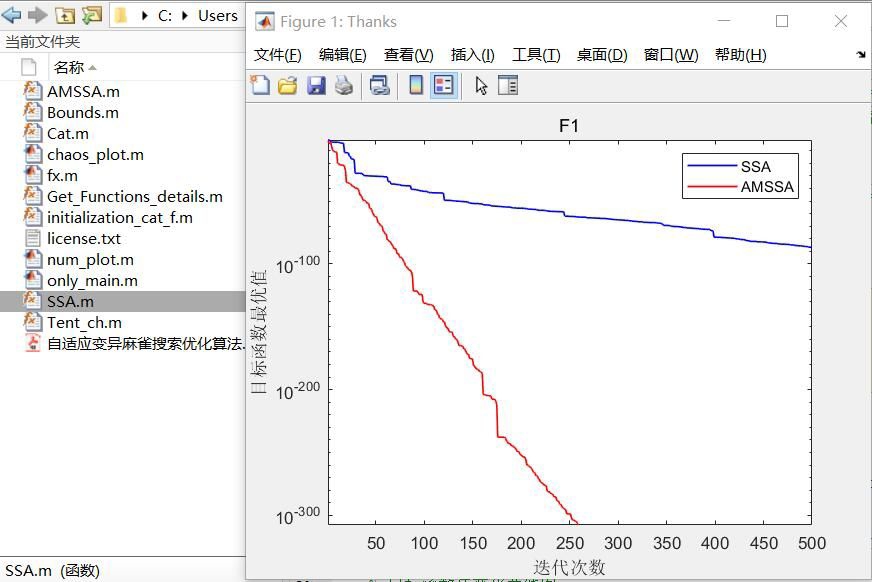872x582 pixels.
Task: Click the MATLAB logo in figure title bar
Action: pyautogui.click(x=265, y=22)
